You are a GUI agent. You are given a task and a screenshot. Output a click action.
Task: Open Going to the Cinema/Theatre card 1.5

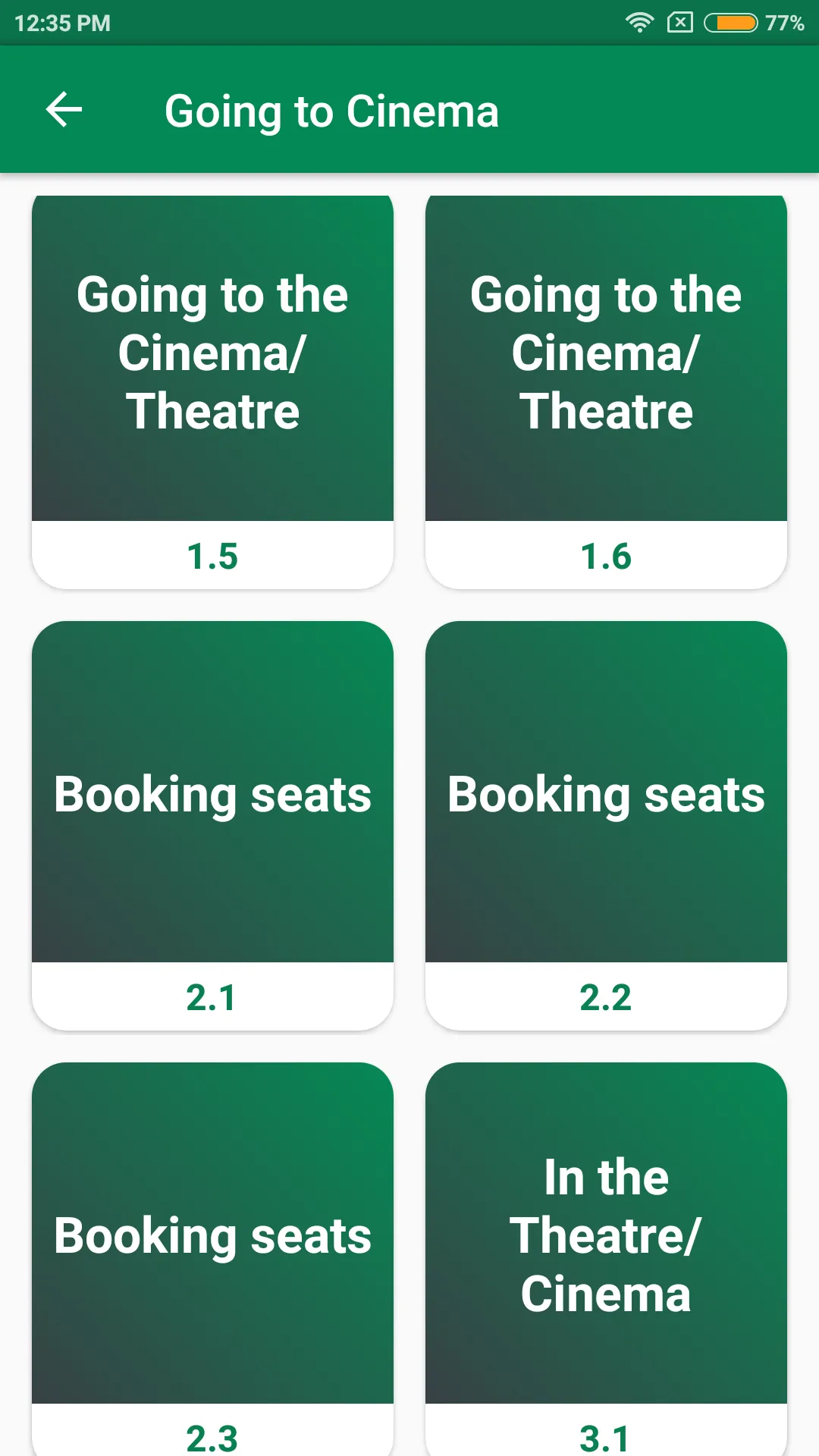pyautogui.click(x=212, y=392)
